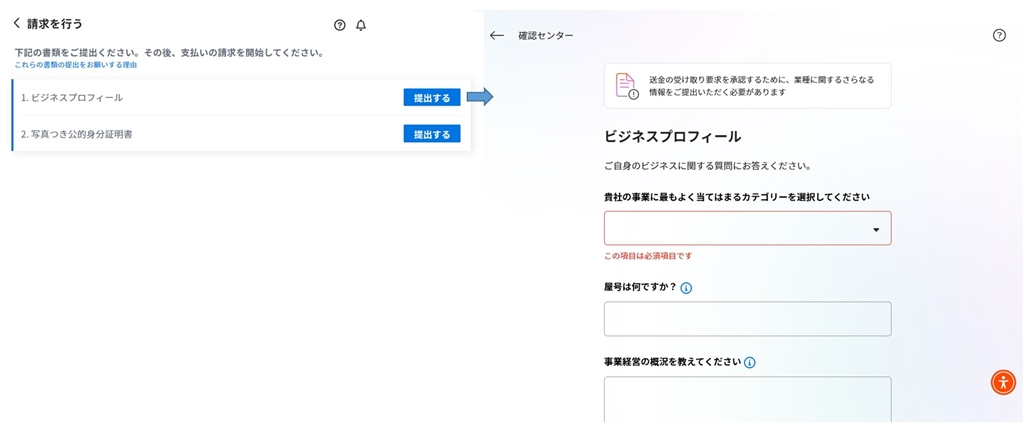Open notifications bell icon
1024x437 pixels.
pos(361,25)
